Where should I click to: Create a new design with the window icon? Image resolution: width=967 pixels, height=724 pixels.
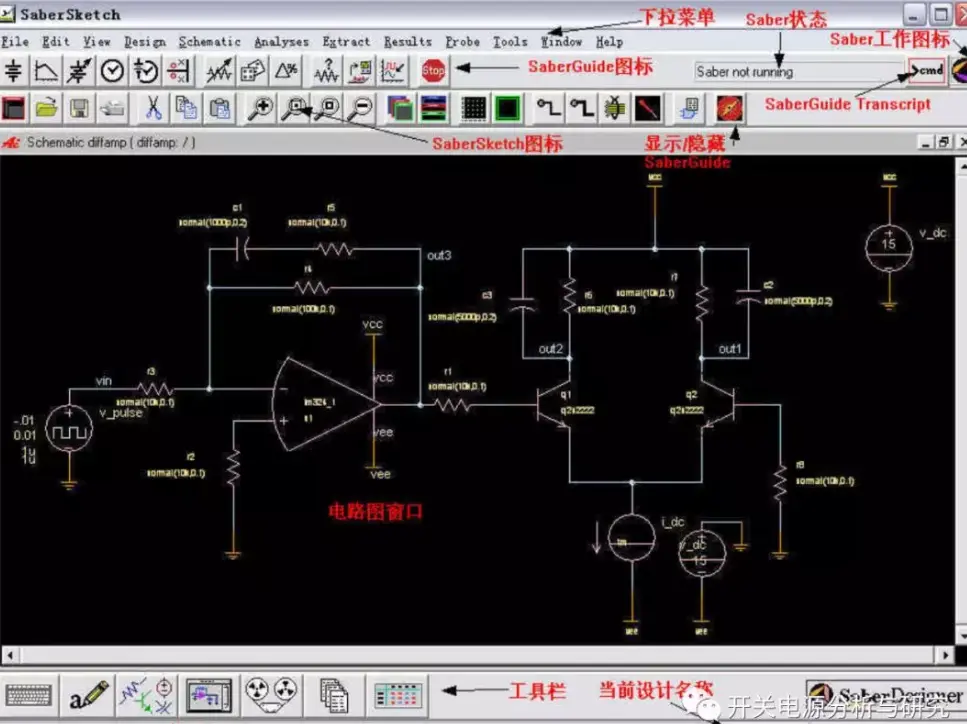tap(14, 109)
